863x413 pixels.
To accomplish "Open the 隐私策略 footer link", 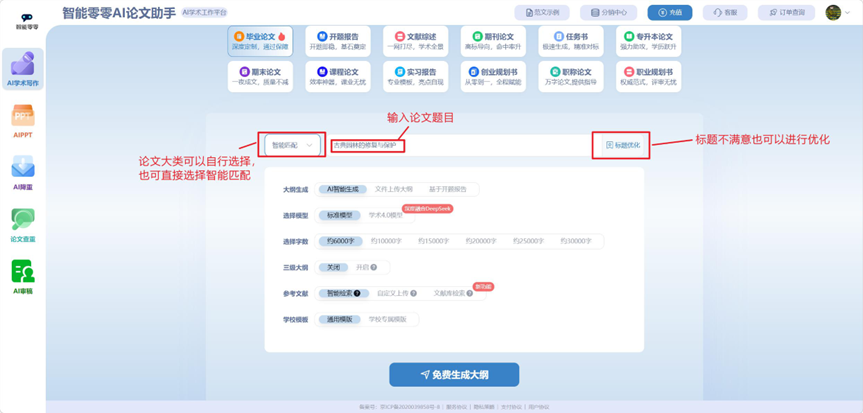I will click(482, 407).
